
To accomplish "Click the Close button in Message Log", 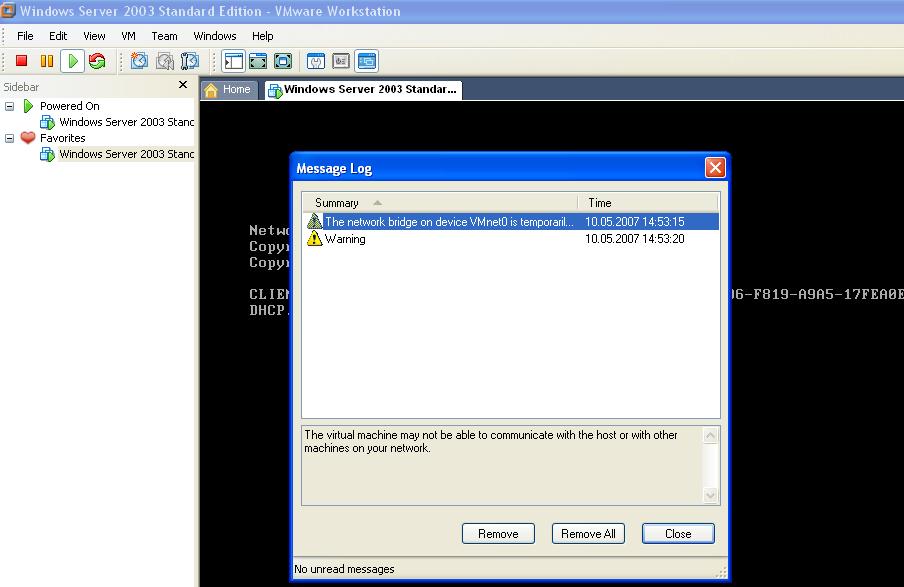I will 678,533.
